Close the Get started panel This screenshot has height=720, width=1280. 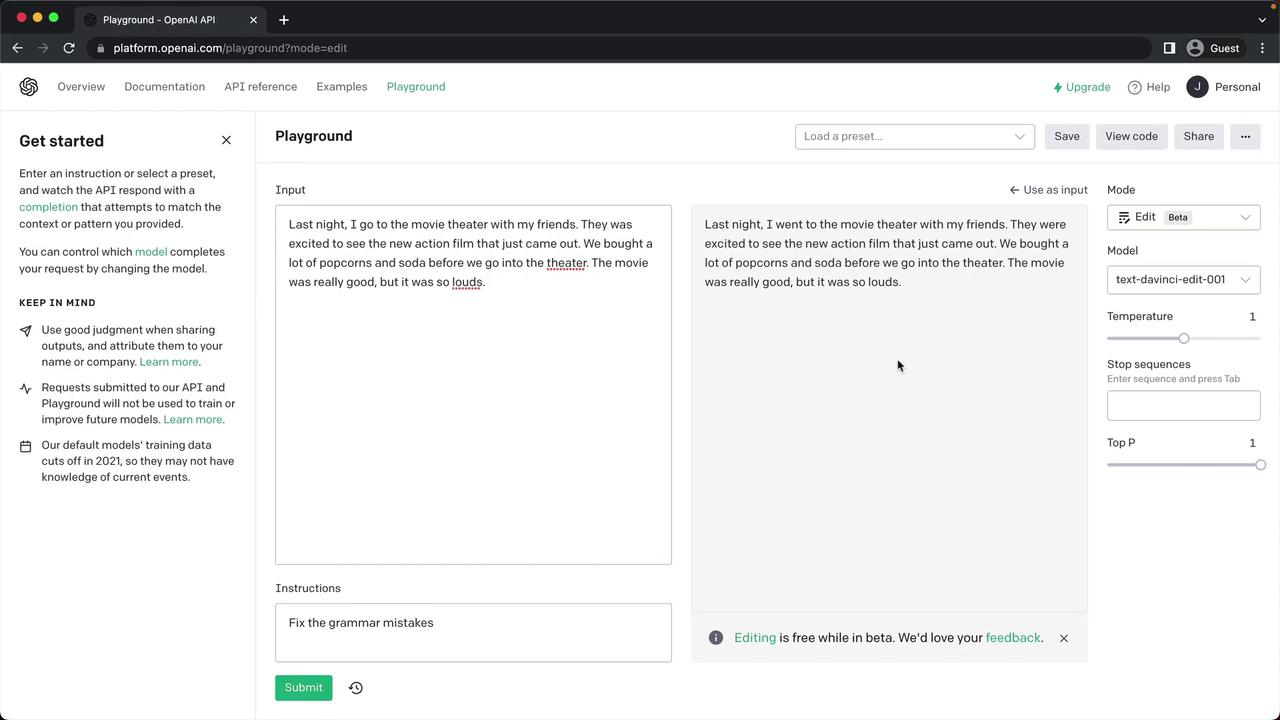tap(226, 140)
